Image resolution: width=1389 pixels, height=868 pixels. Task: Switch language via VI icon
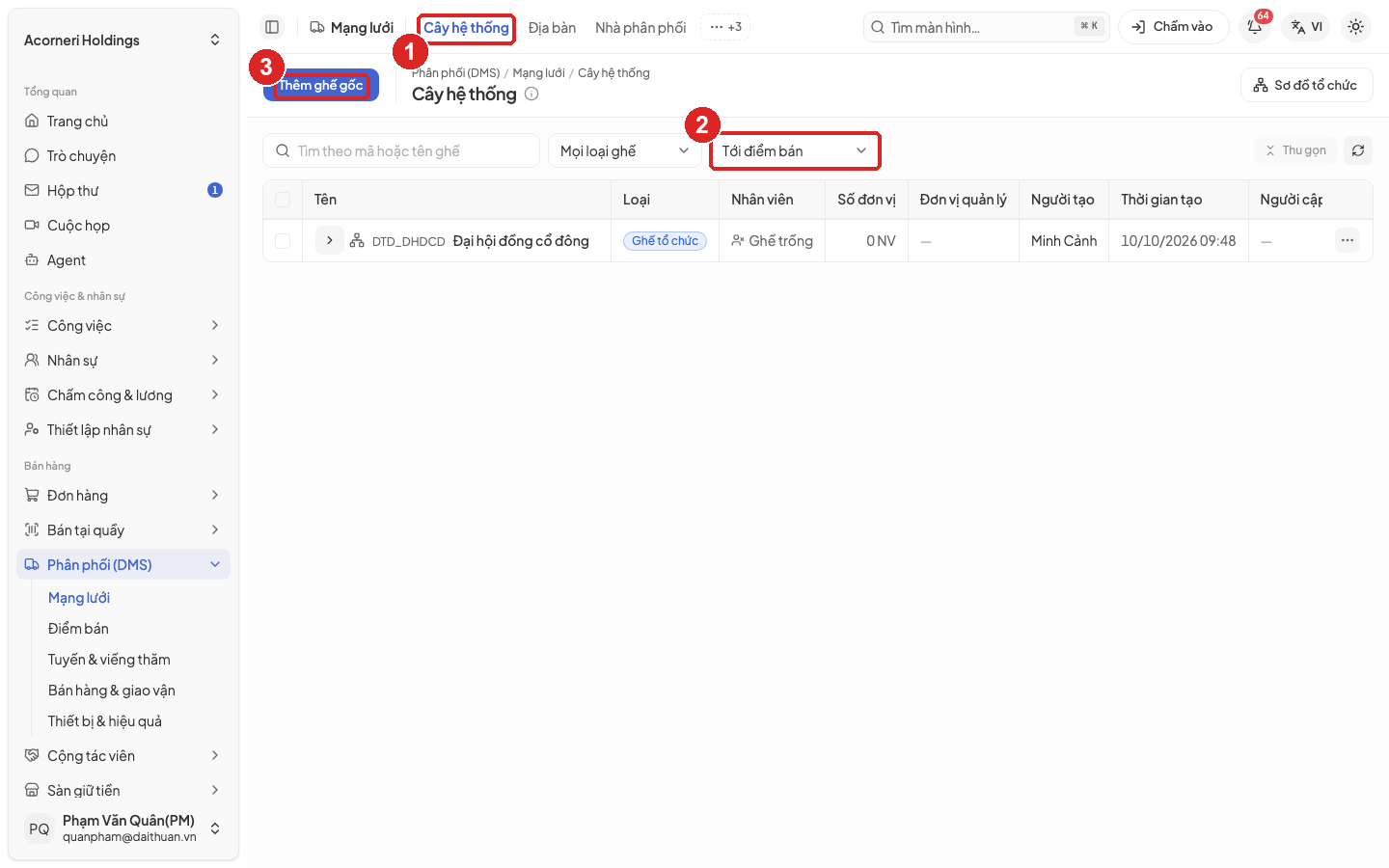pos(1307,27)
